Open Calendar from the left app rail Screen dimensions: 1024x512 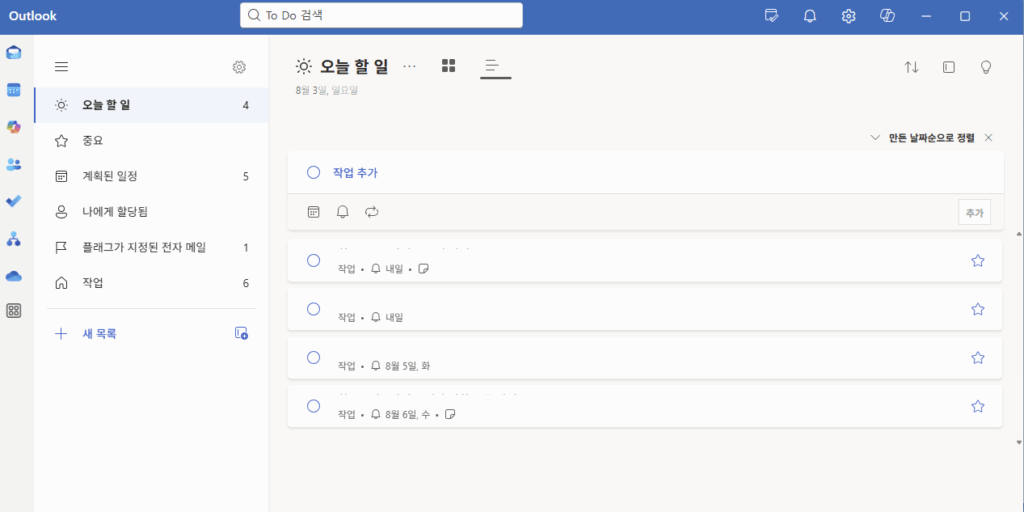[x=14, y=90]
